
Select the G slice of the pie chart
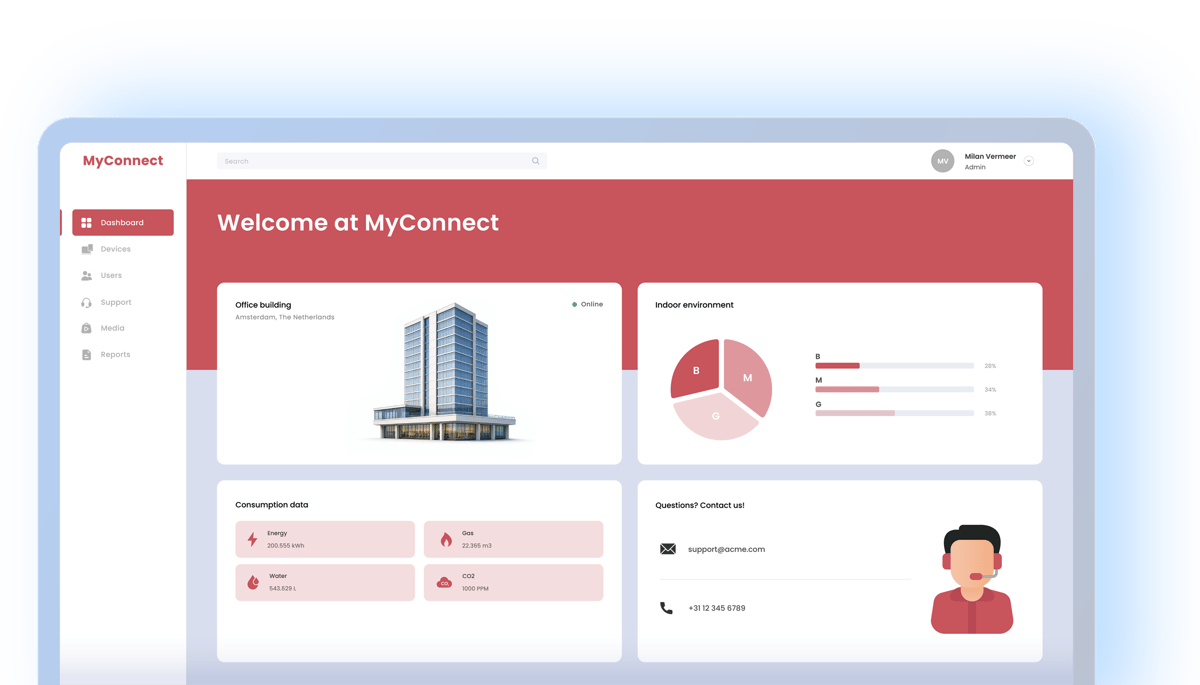(714, 417)
